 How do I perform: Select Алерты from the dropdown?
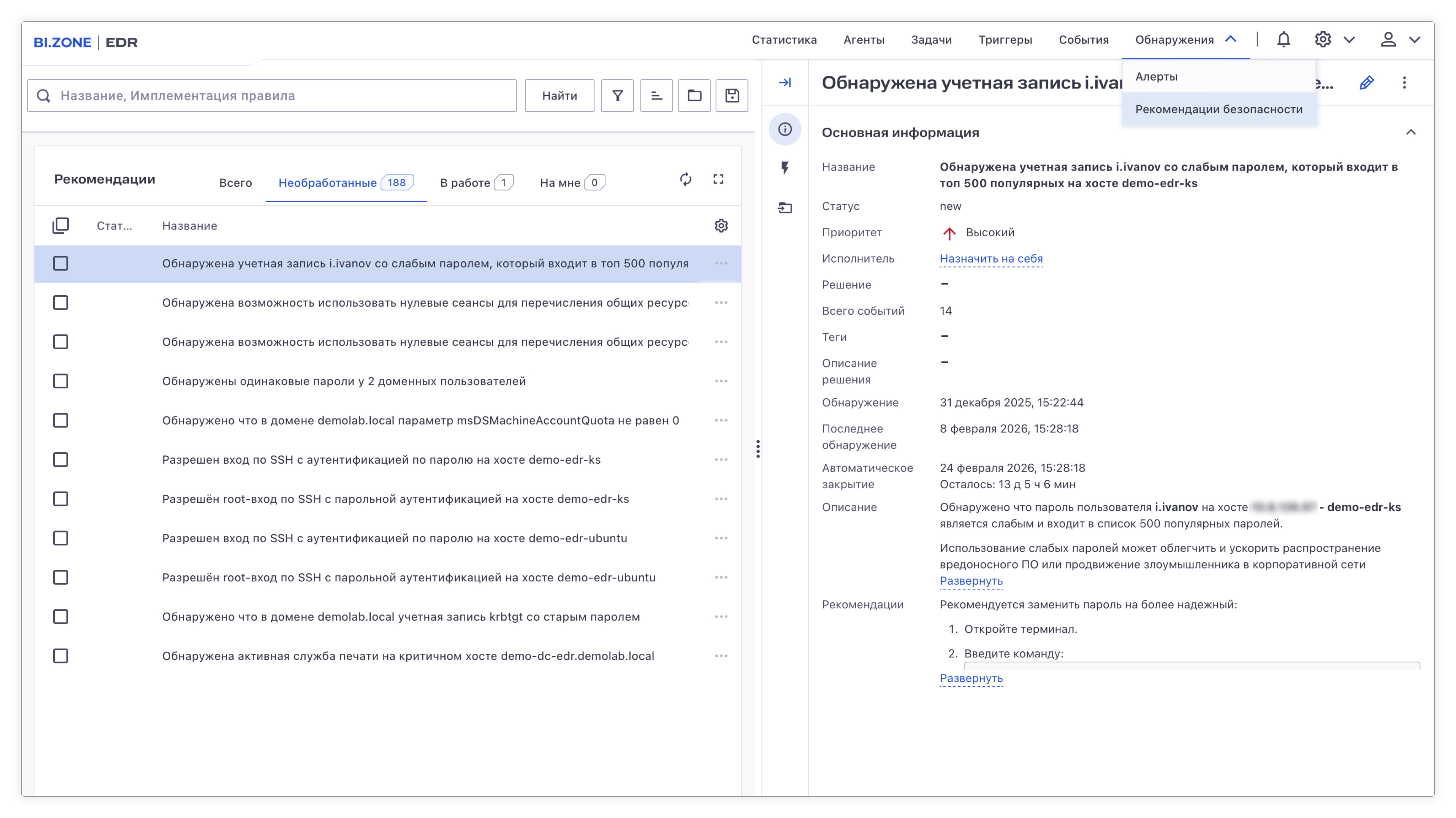point(1219,77)
